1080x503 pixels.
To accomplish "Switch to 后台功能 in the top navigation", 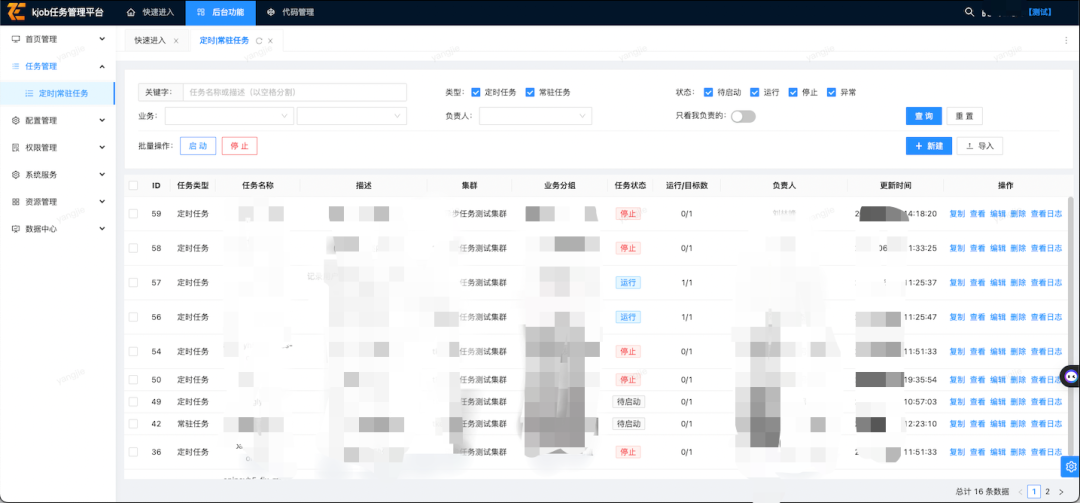I will [x=220, y=12].
